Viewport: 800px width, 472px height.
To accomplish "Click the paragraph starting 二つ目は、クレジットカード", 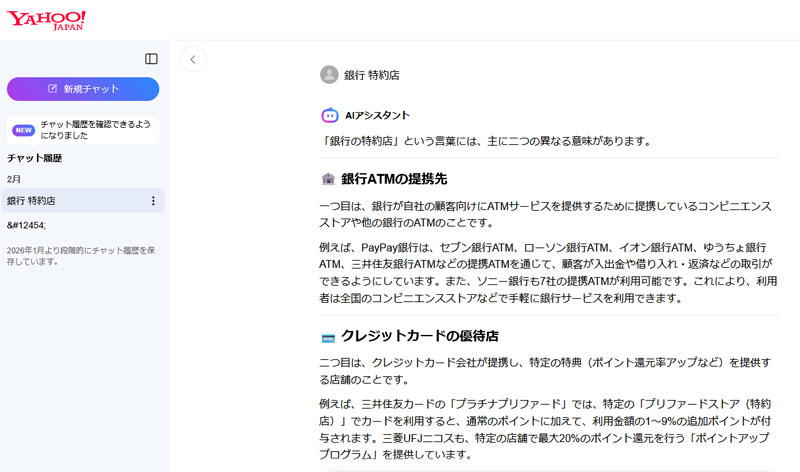I will pyautogui.click(x=545, y=371).
